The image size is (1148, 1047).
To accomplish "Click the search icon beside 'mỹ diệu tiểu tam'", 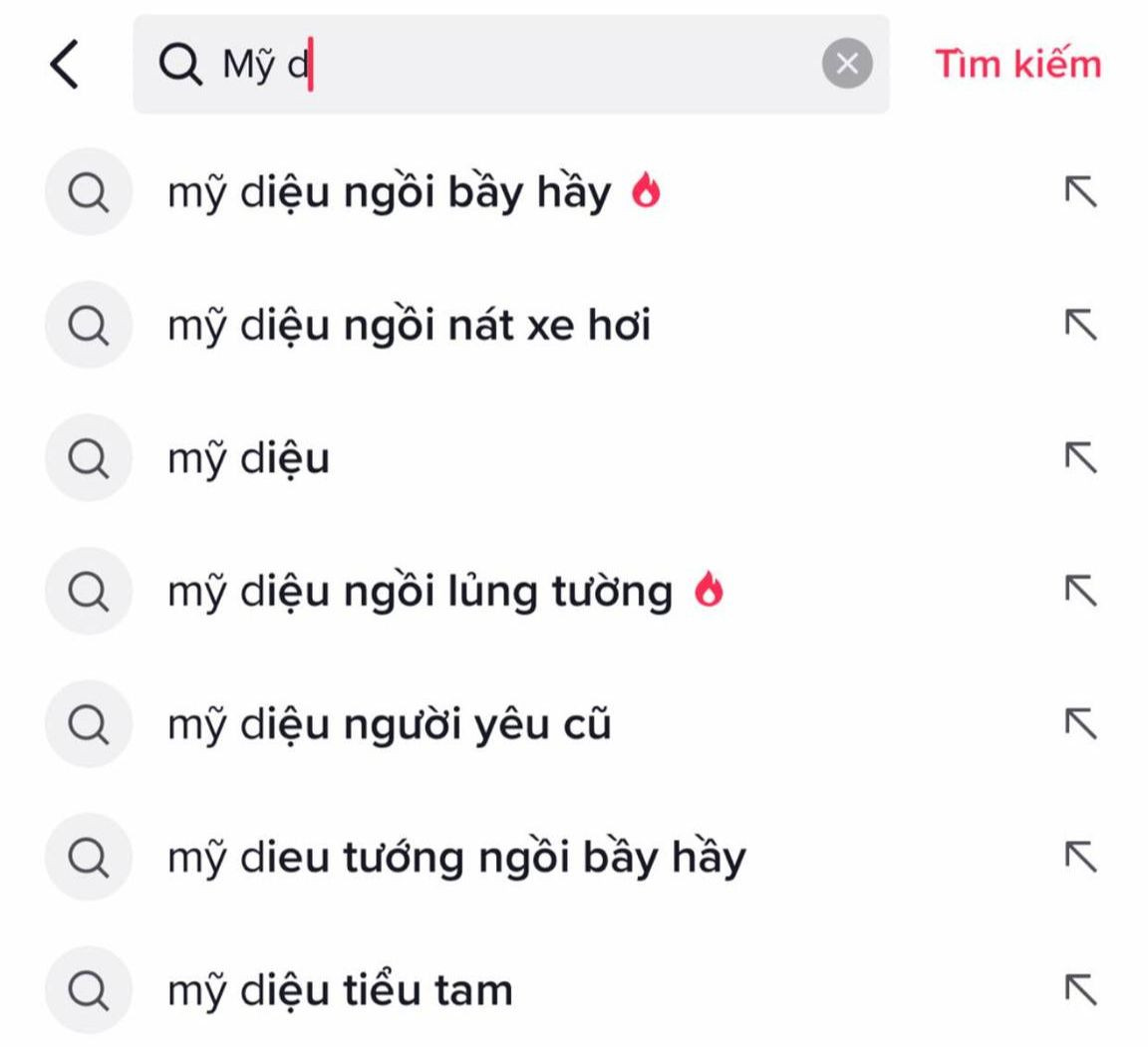I will (89, 988).
